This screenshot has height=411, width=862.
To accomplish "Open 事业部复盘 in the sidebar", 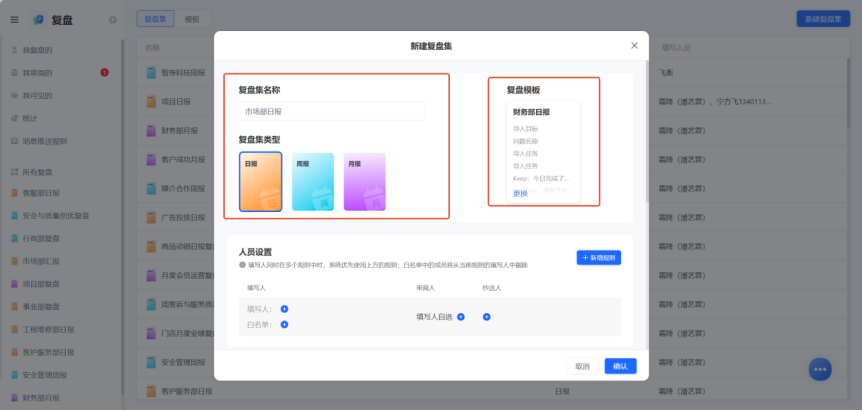I will pos(41,307).
